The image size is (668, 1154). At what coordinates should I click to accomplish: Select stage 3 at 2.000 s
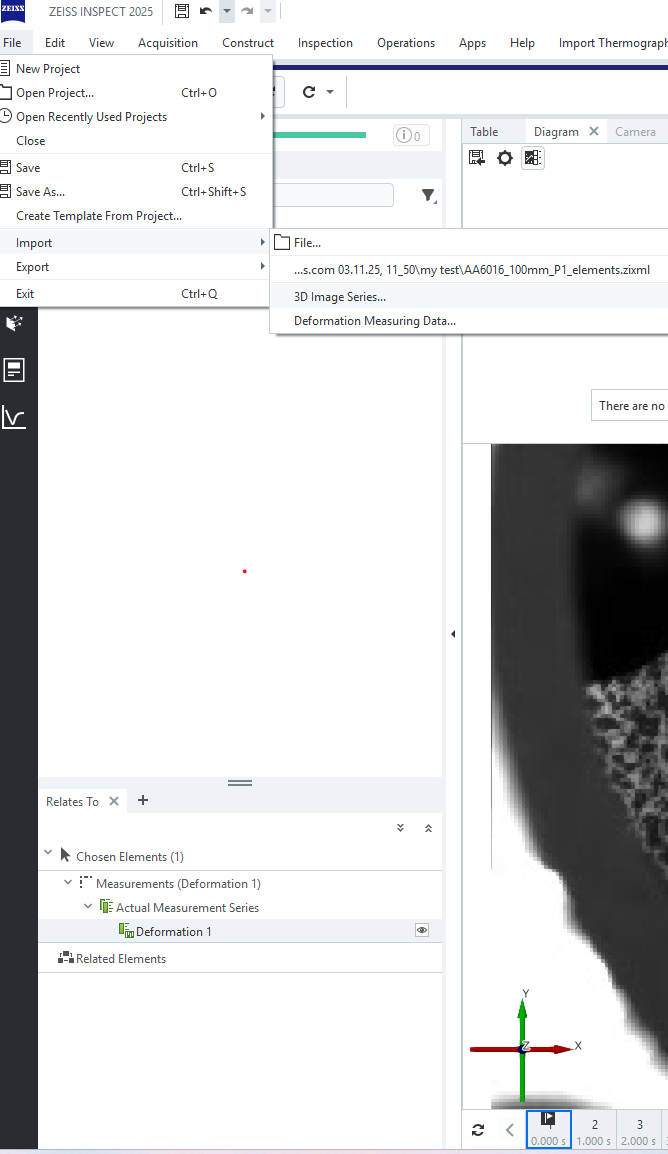click(x=639, y=1130)
